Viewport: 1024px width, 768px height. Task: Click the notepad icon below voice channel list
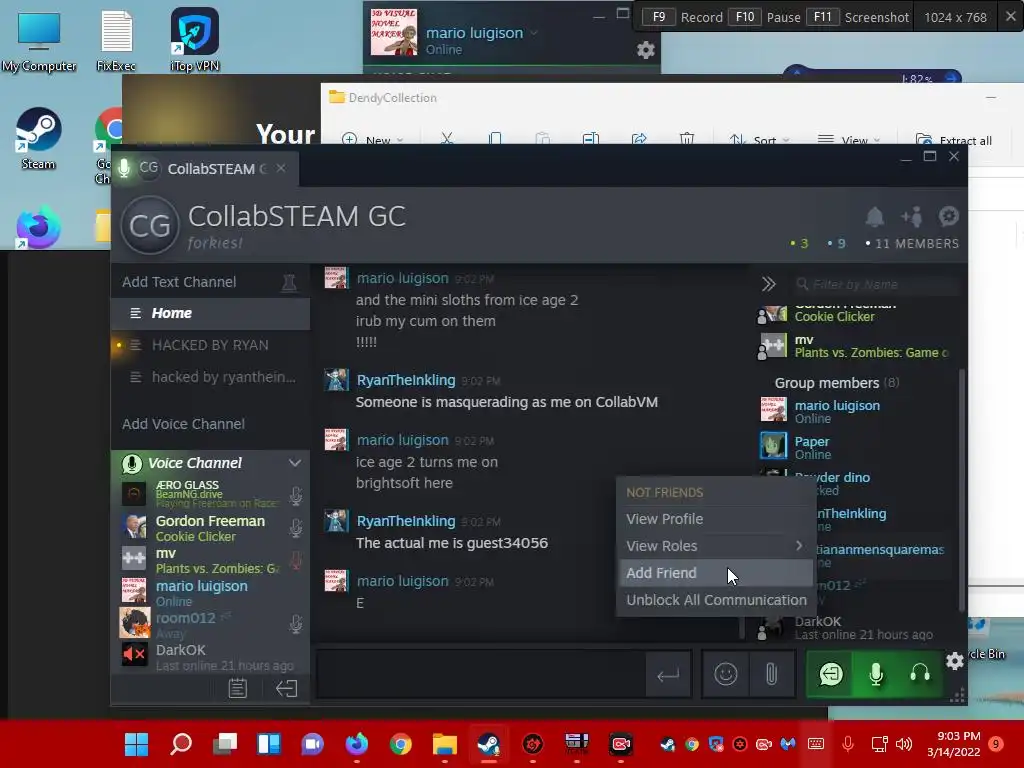[238, 688]
